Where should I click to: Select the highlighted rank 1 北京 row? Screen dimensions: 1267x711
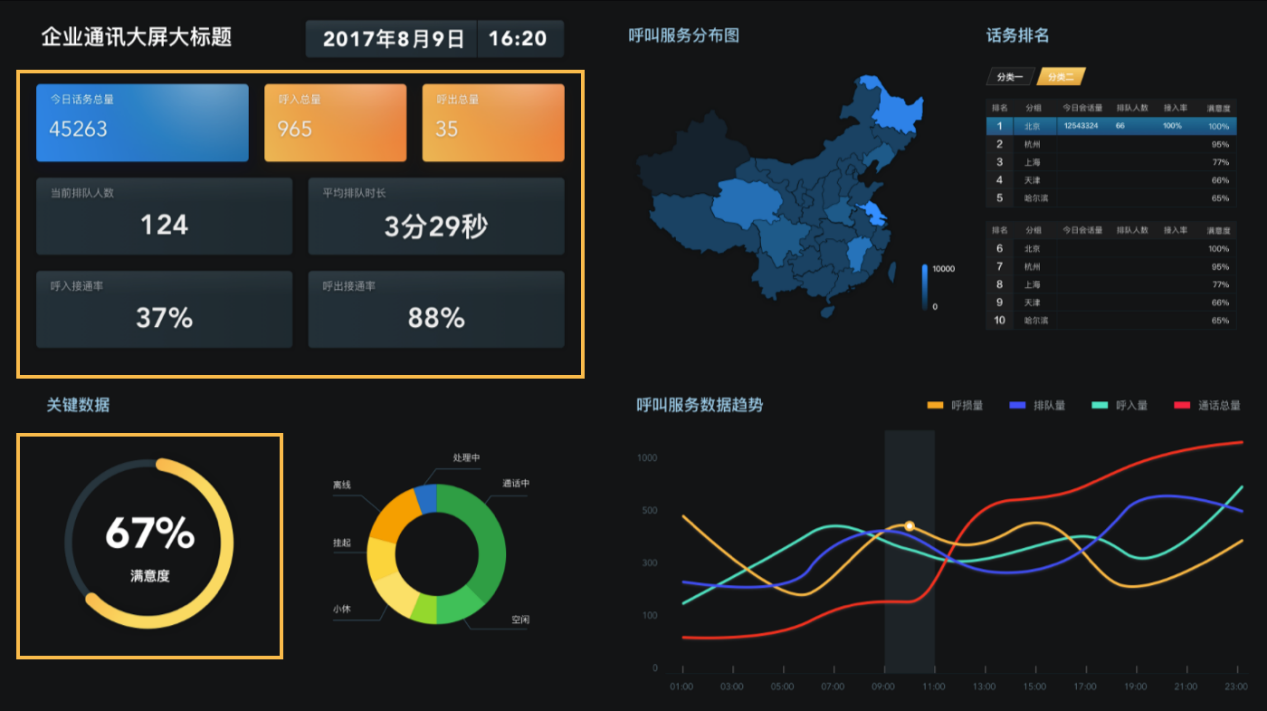click(x=1110, y=126)
